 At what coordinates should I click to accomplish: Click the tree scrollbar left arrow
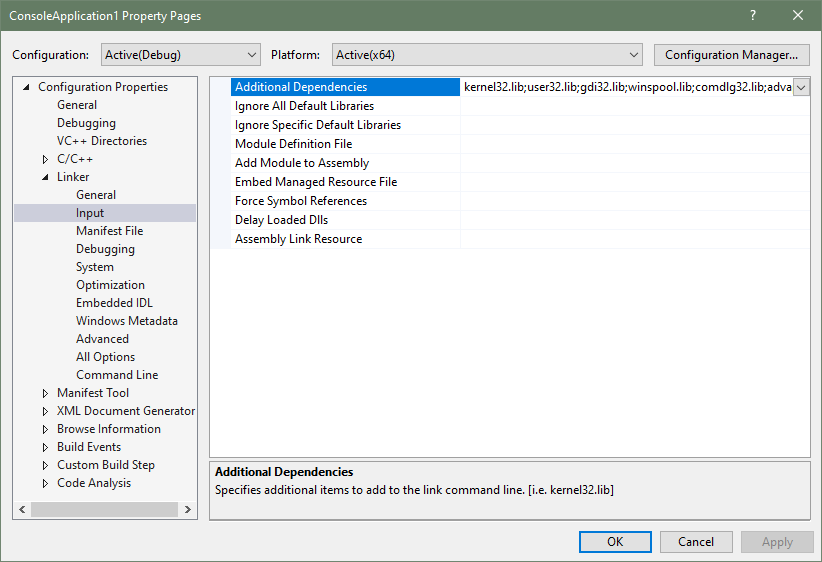coord(22,509)
